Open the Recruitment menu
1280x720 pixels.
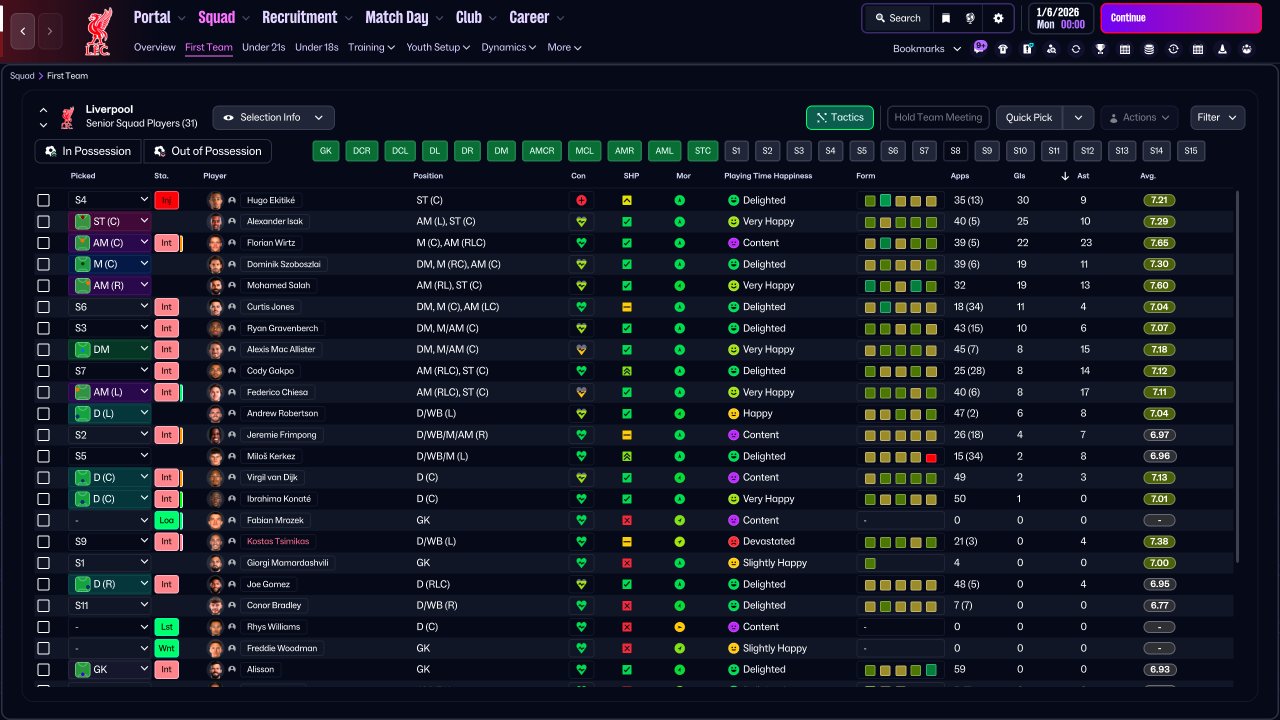pos(307,17)
